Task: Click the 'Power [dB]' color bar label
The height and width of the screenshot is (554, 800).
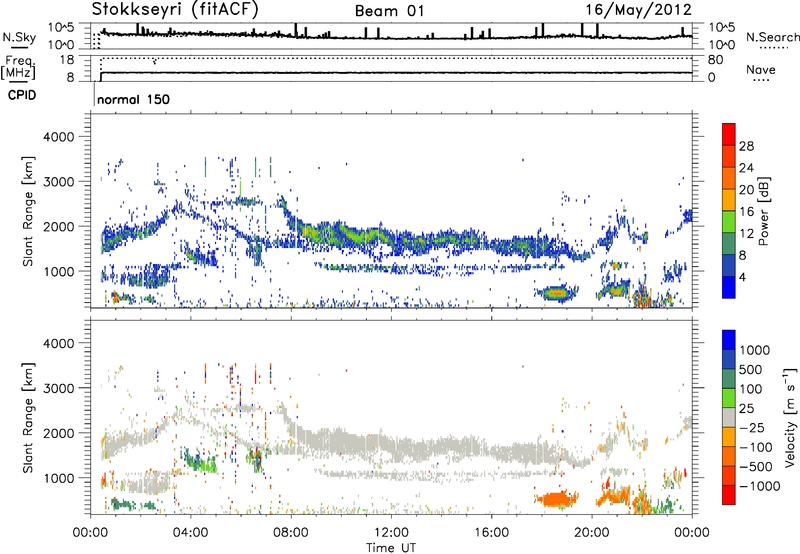Action: 763,211
